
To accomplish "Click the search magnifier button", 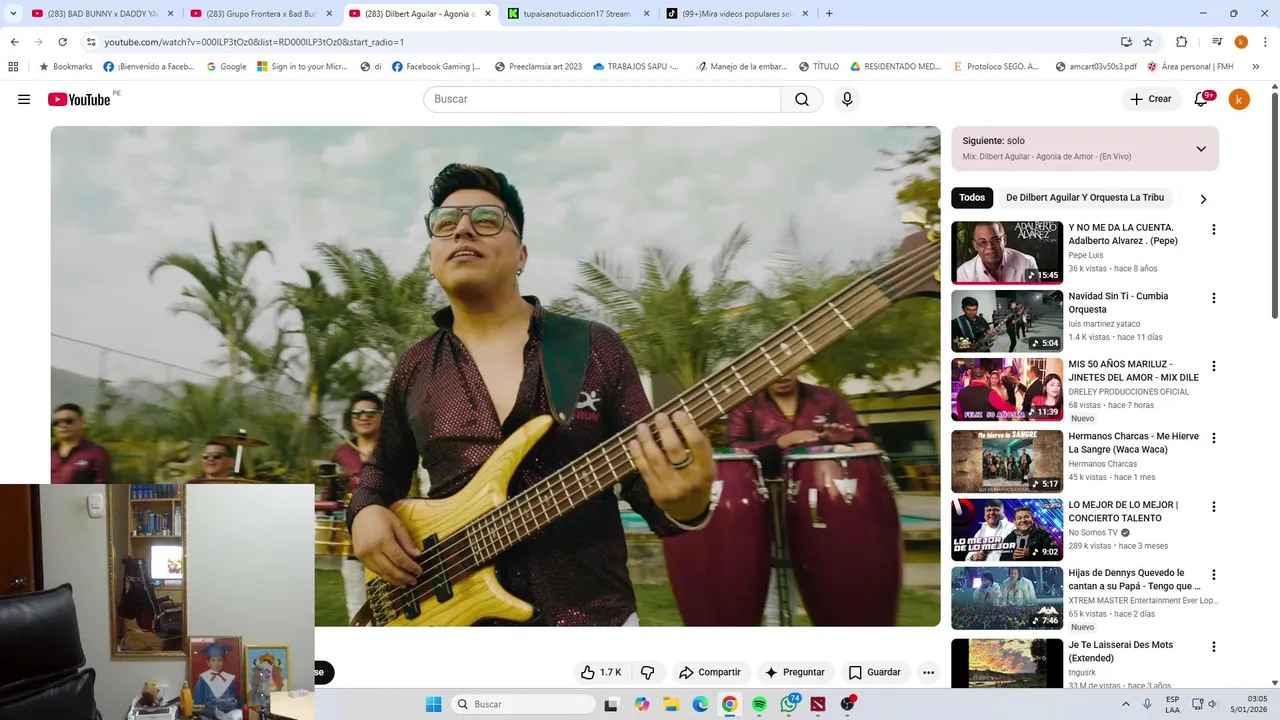I will (x=802, y=99).
